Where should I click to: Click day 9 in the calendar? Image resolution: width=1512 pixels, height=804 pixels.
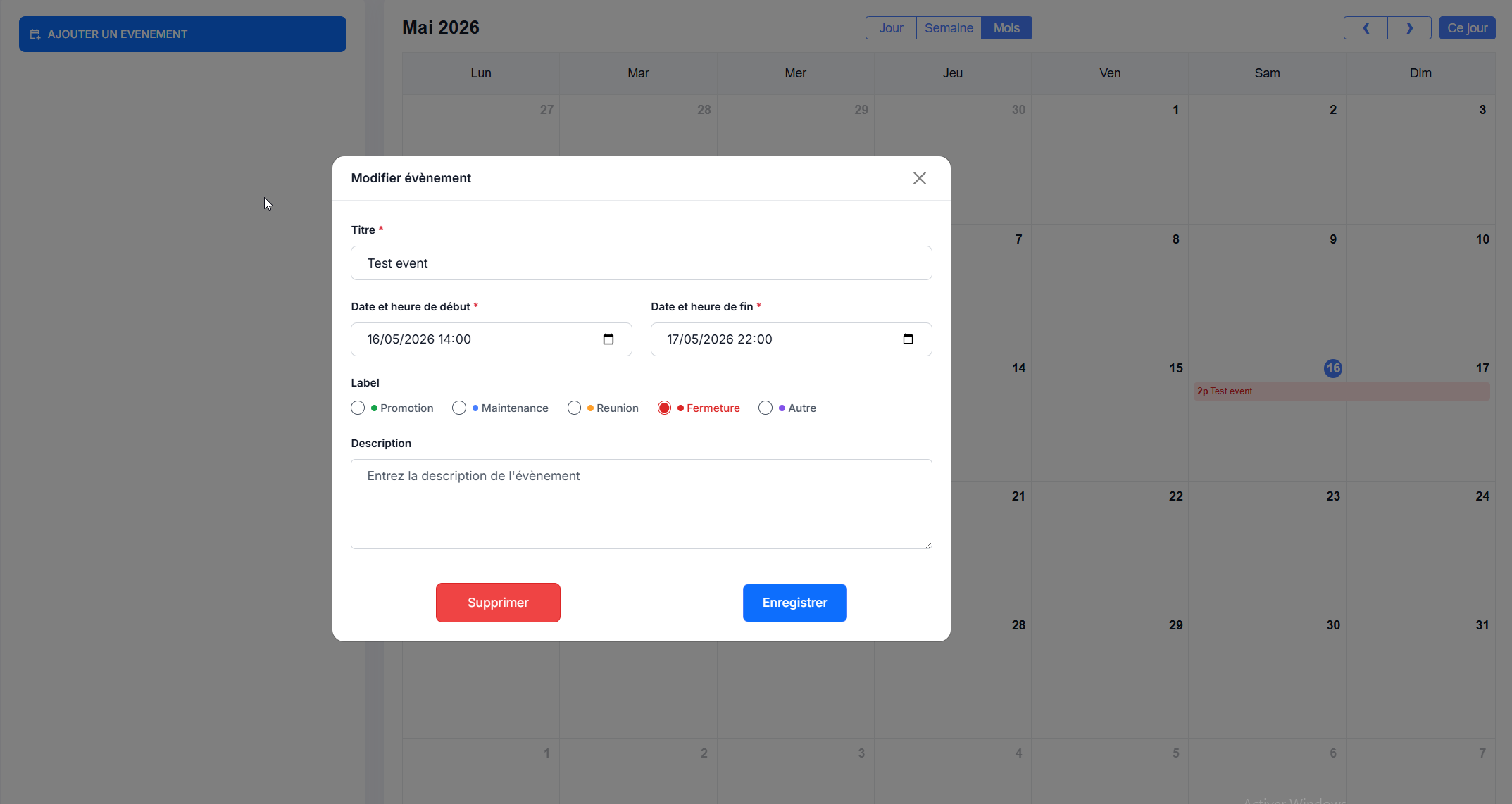[x=1333, y=239]
